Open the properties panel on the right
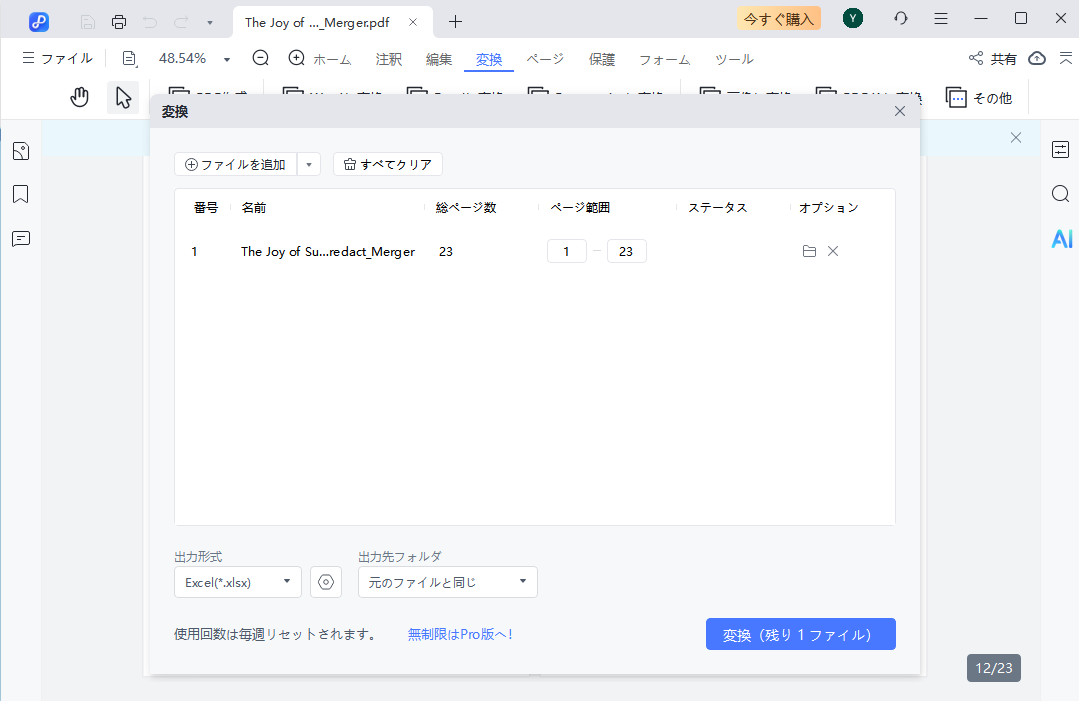Image resolution: width=1079 pixels, height=701 pixels. point(1061,148)
